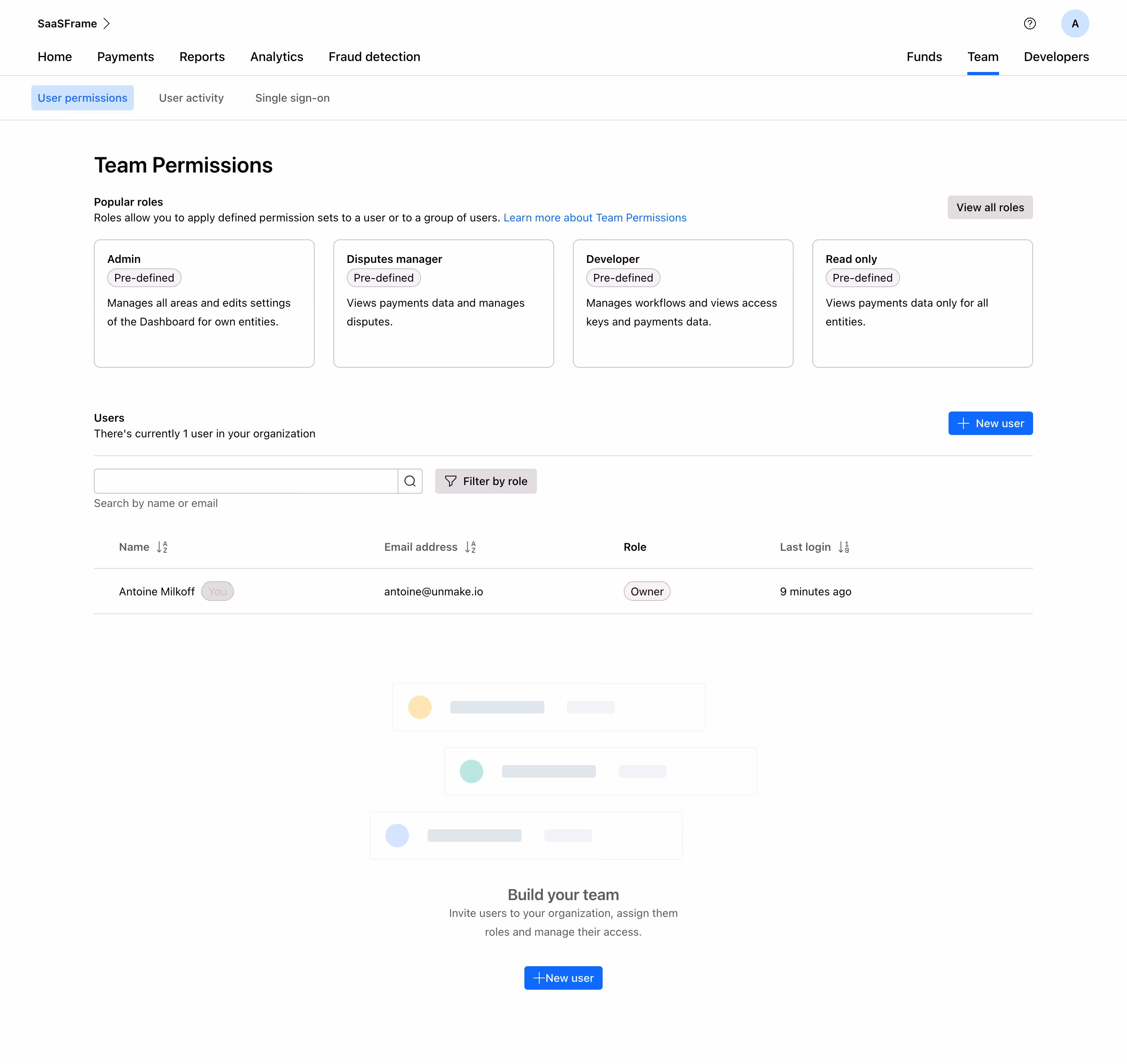Click New user button beside Users heading
The image size is (1127, 1064).
click(x=990, y=423)
